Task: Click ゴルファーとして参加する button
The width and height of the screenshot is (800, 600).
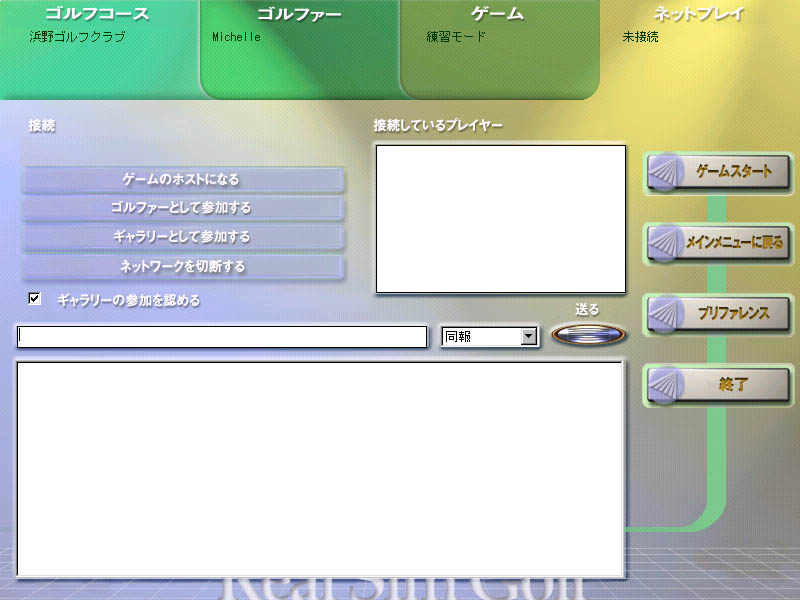Action: click(182, 208)
